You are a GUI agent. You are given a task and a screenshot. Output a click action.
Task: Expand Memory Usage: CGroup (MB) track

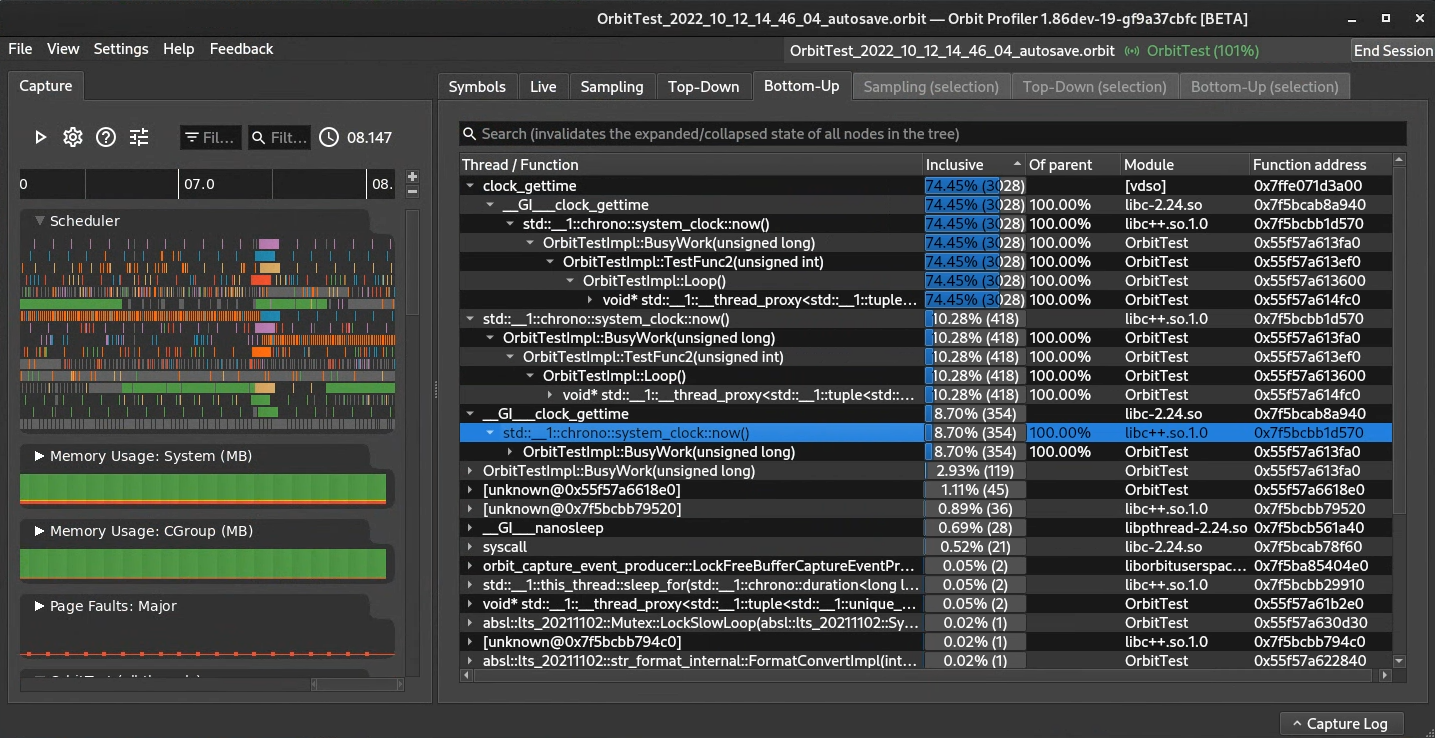tap(40, 531)
